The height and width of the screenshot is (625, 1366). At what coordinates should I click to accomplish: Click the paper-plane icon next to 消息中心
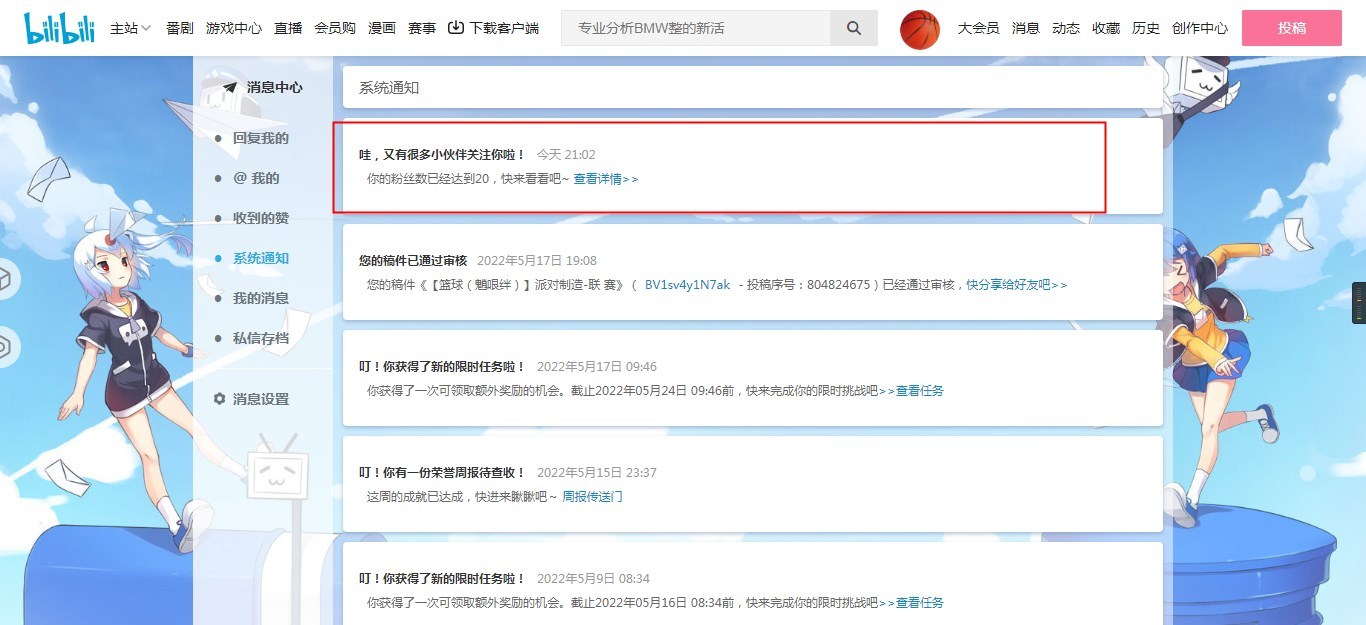[230, 87]
